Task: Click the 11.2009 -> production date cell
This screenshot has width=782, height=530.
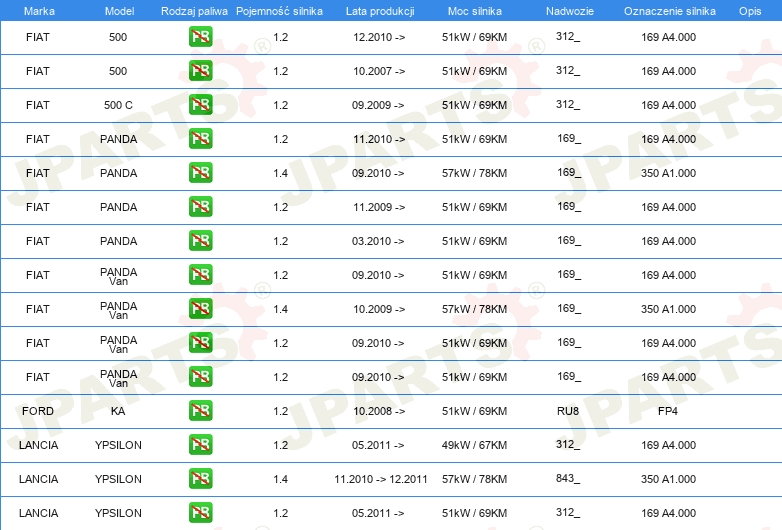Action: click(379, 207)
